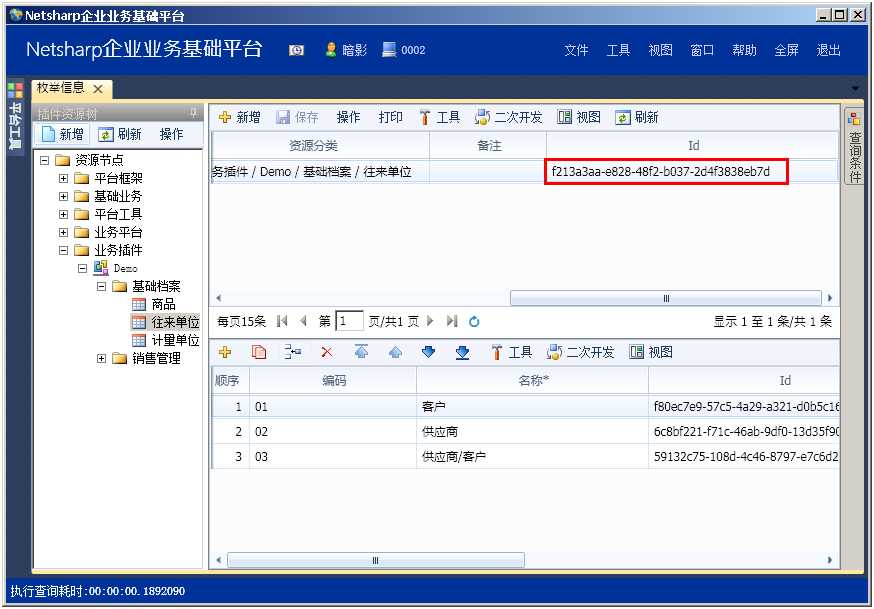874x609 pixels.
Task: Click 新增 in the plugin resource tree panel
Action: (62, 134)
